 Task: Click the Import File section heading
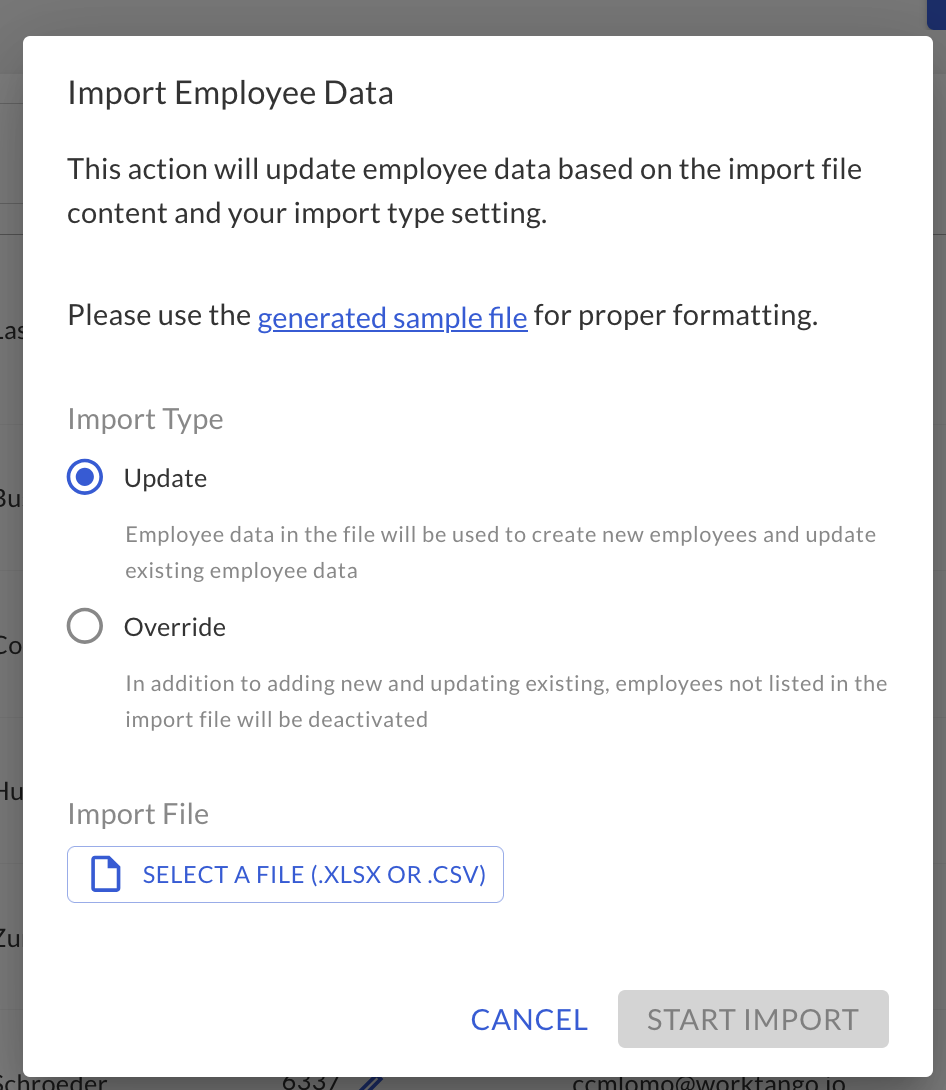point(138,814)
